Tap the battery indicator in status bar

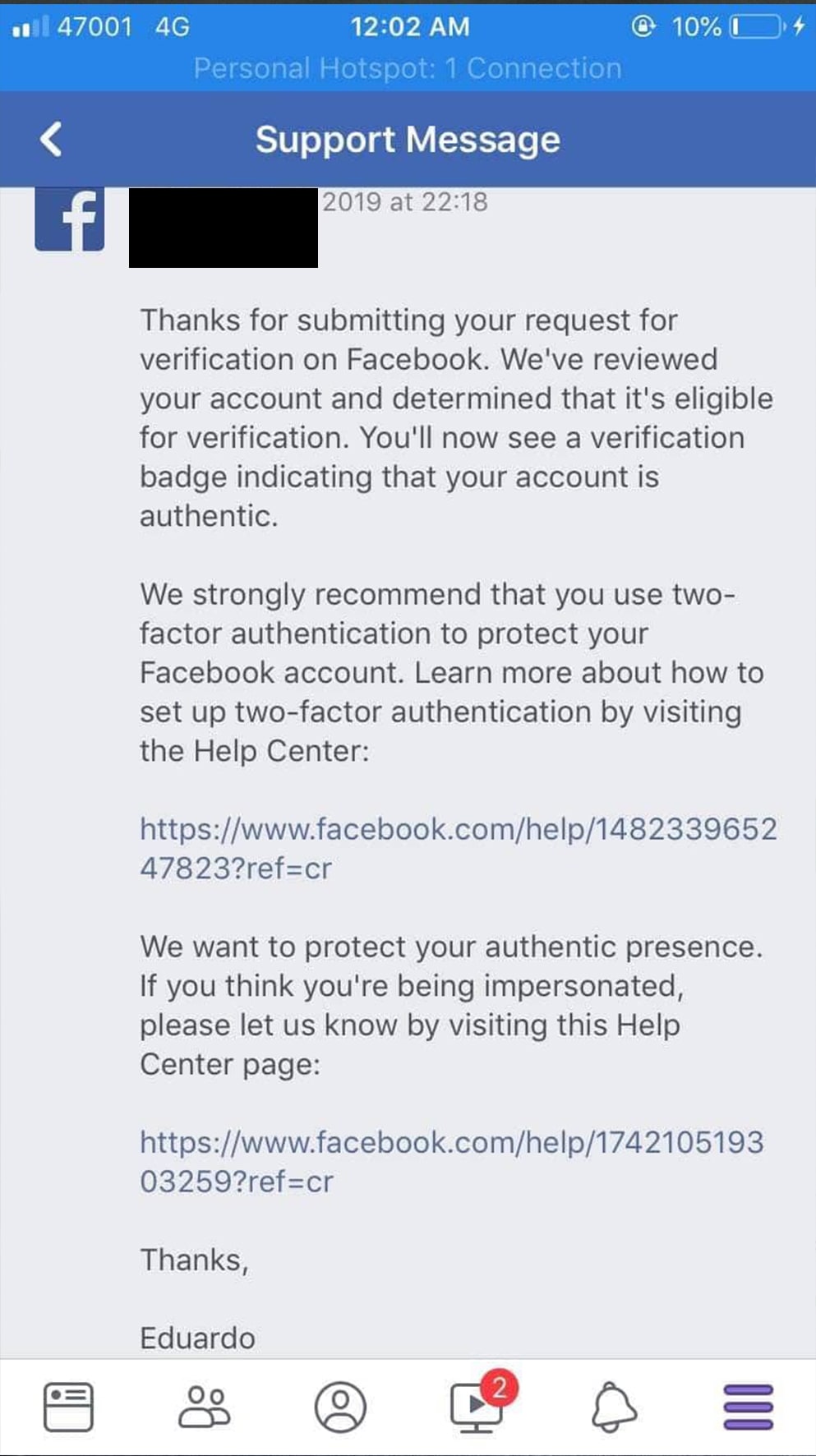click(x=757, y=27)
